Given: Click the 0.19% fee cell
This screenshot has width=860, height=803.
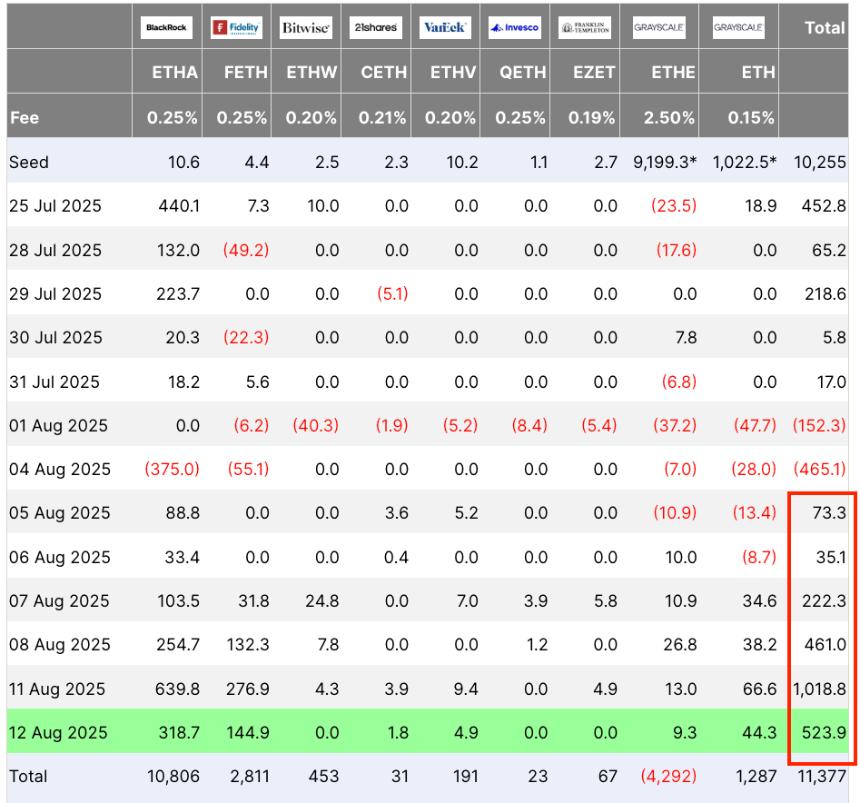Looking at the screenshot, I should coord(591,118).
